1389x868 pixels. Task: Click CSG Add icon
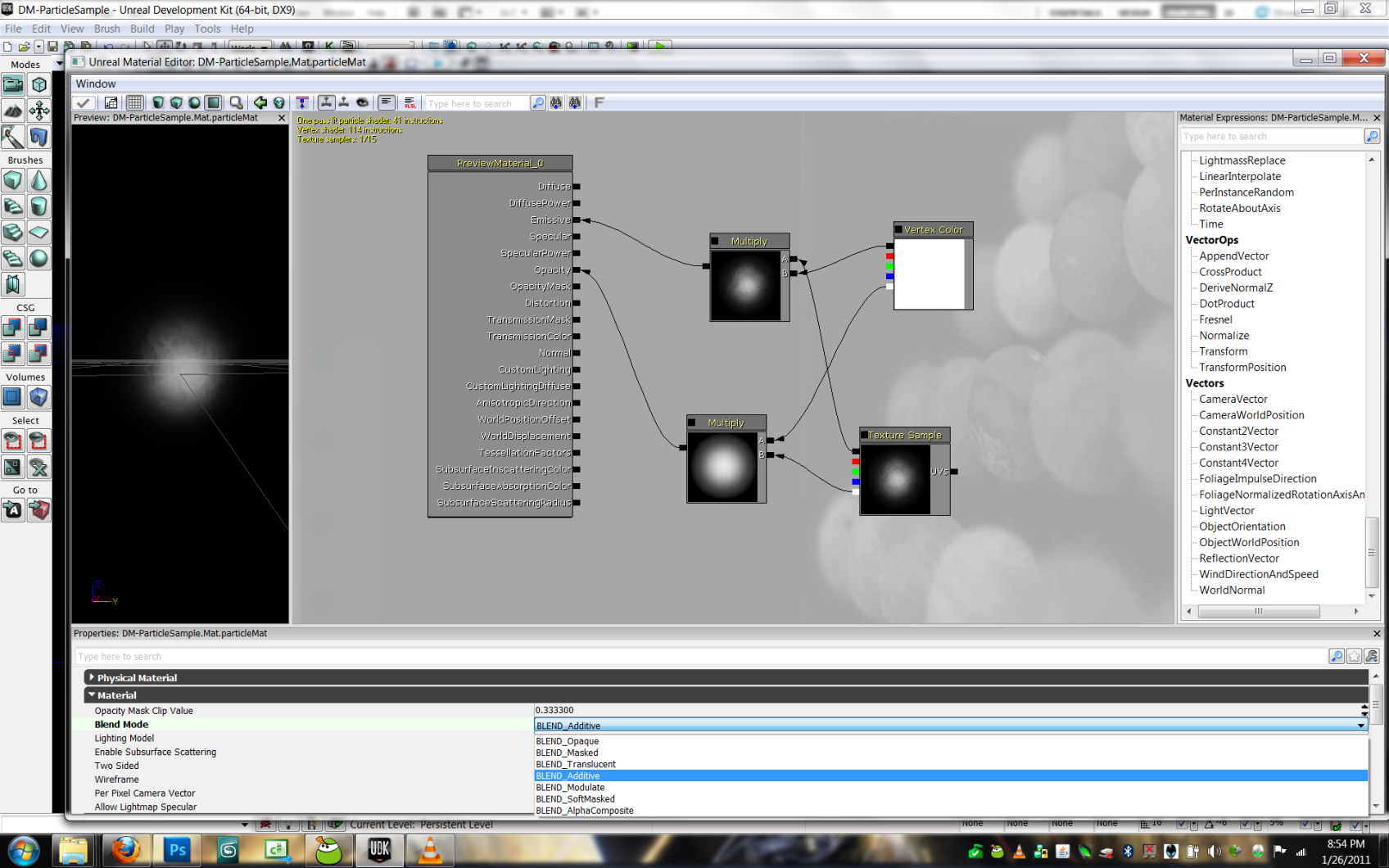[x=13, y=328]
